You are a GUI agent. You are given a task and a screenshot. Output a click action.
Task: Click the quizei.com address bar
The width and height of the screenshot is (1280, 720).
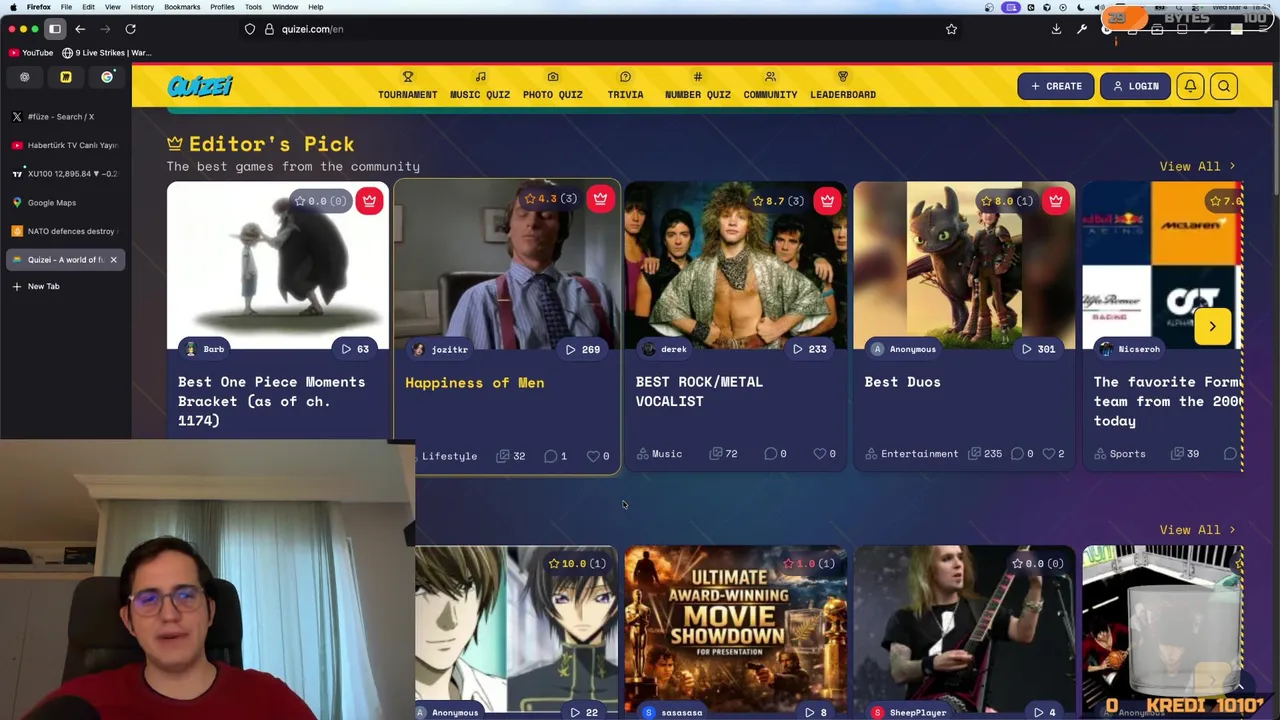tap(600, 29)
